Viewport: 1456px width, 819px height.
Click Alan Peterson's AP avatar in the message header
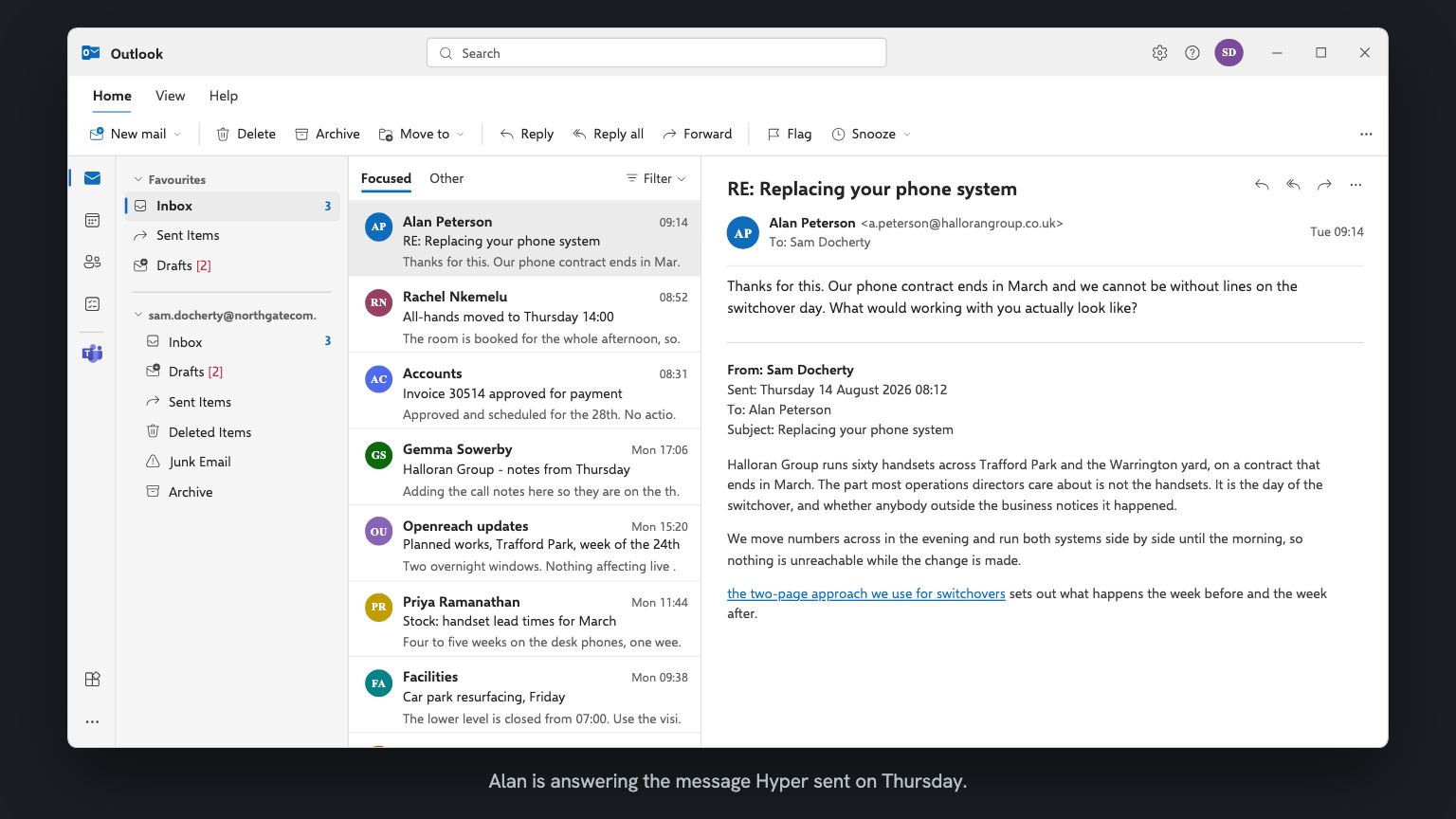[x=743, y=232]
